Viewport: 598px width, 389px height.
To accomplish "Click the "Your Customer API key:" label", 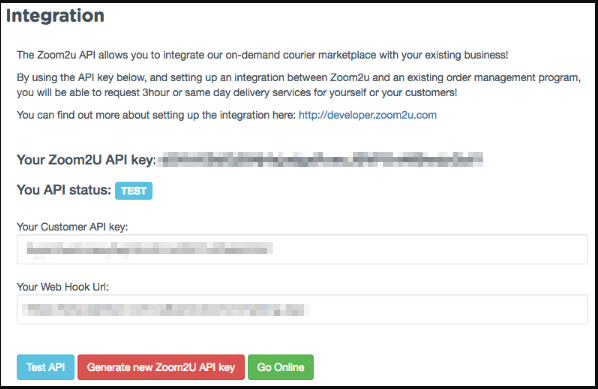I will (72, 227).
